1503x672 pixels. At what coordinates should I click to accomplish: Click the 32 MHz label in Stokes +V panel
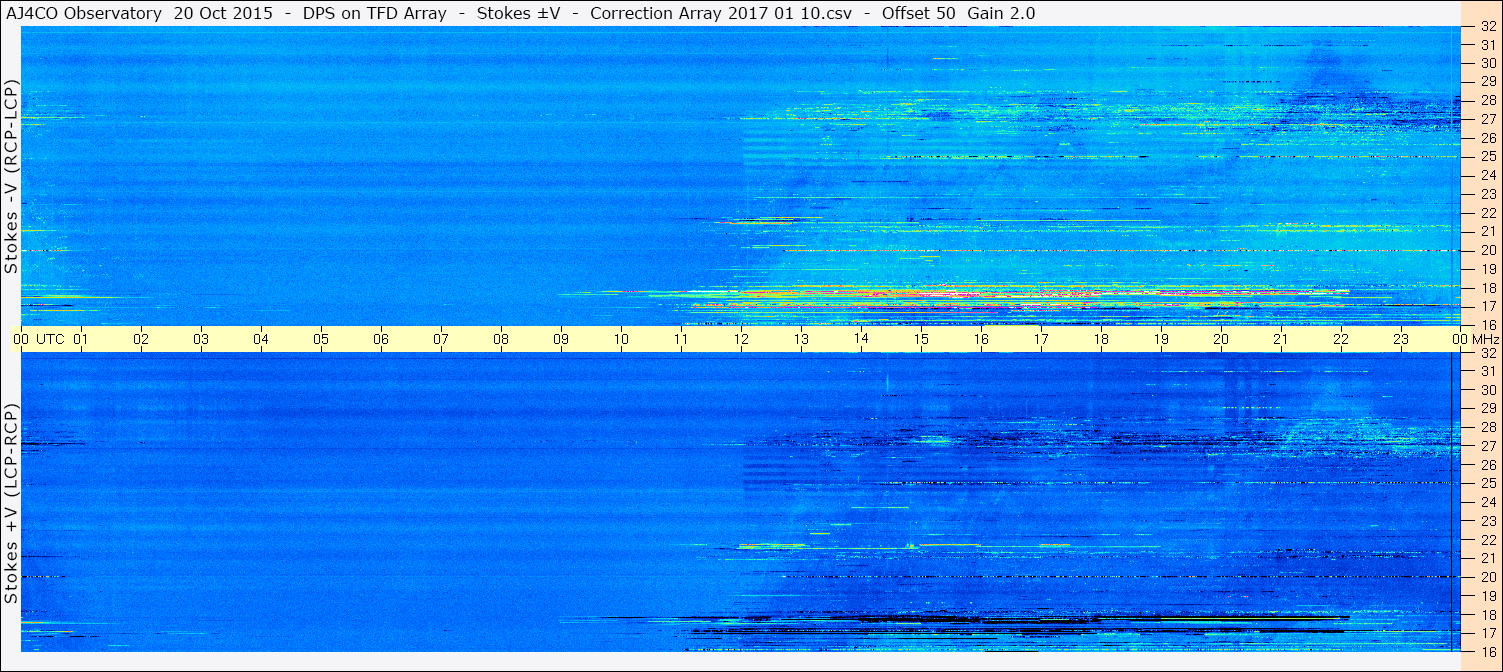point(1487,353)
